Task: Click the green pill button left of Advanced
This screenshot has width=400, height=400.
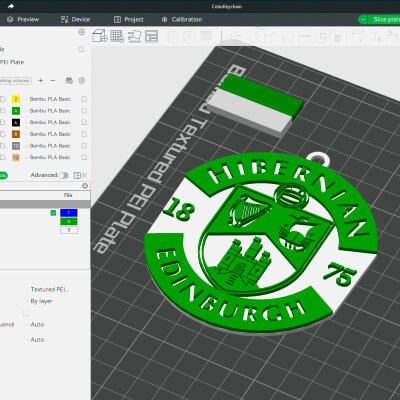Action: (3, 175)
